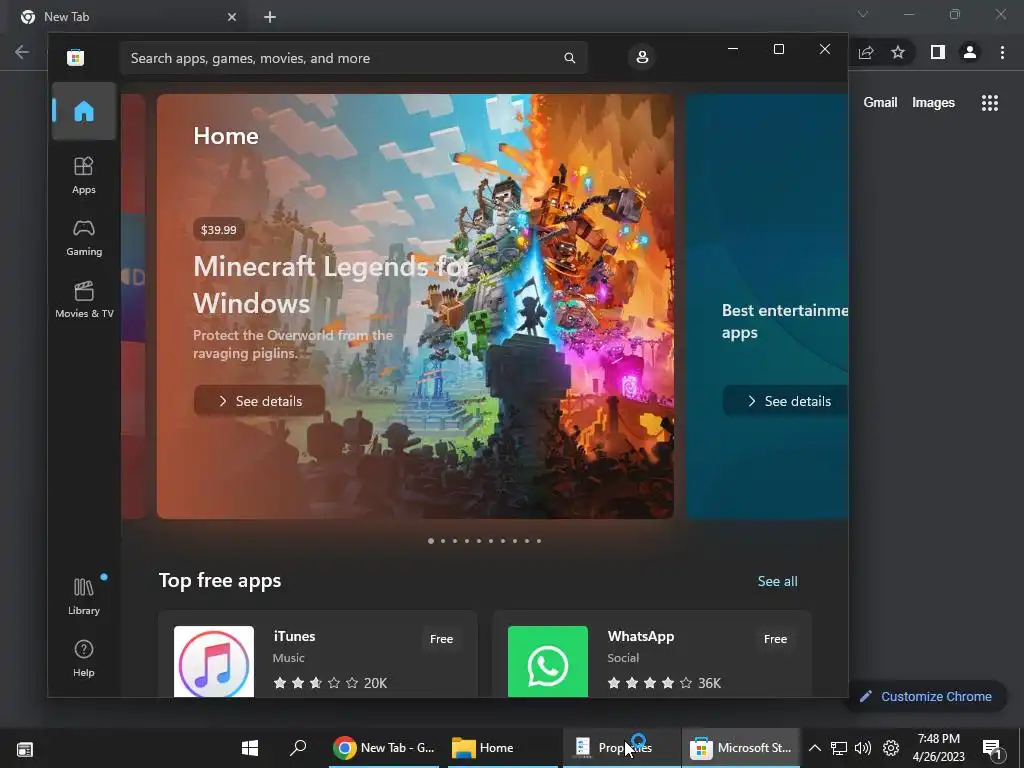Open the Store account profile icon
Screen dimensions: 1024x768
click(x=642, y=57)
